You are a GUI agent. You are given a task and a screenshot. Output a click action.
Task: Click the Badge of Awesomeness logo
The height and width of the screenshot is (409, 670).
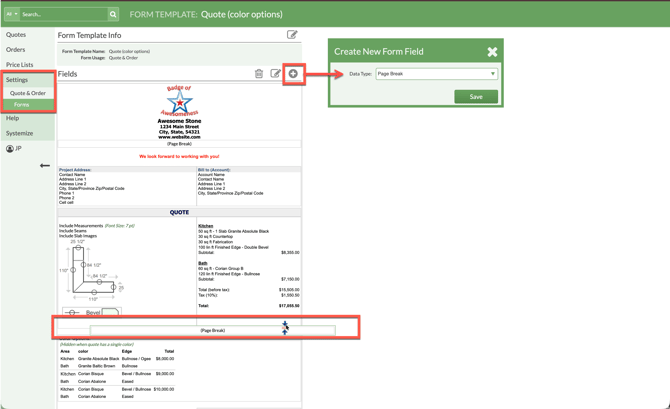179,101
